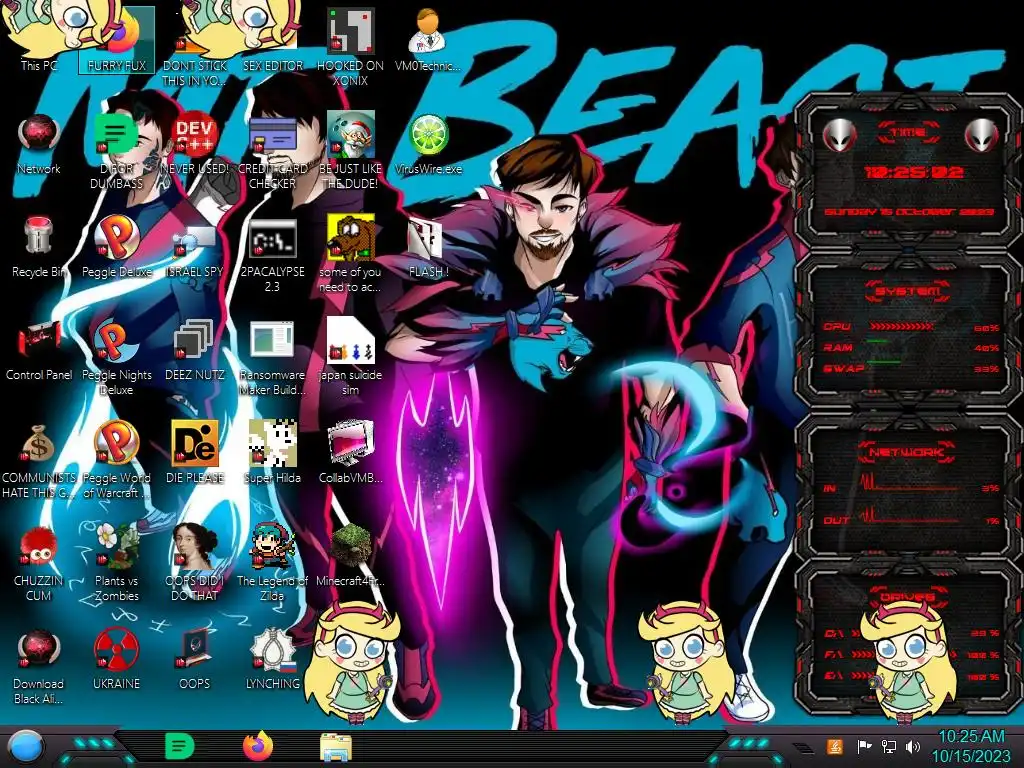Open the Control Panel desktop shortcut
The height and width of the screenshot is (768, 1024).
tap(39, 350)
